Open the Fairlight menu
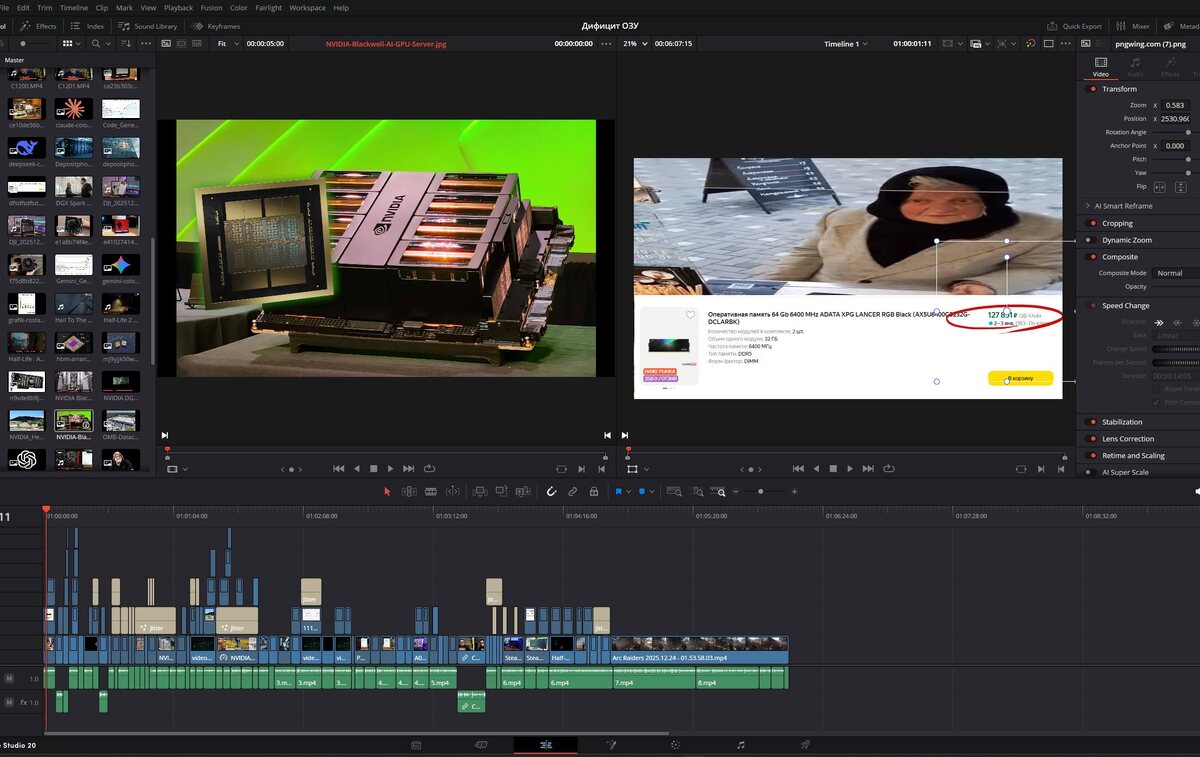 point(268,7)
